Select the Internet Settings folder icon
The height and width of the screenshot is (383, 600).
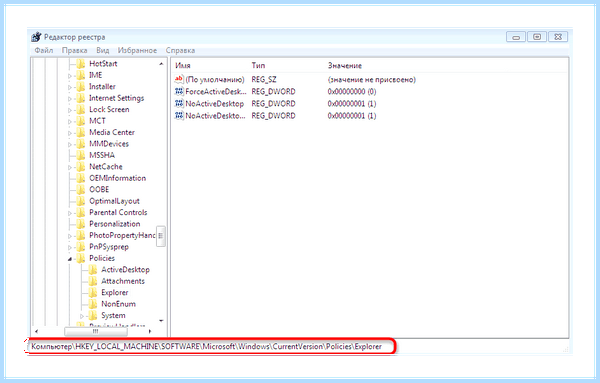click(81, 98)
